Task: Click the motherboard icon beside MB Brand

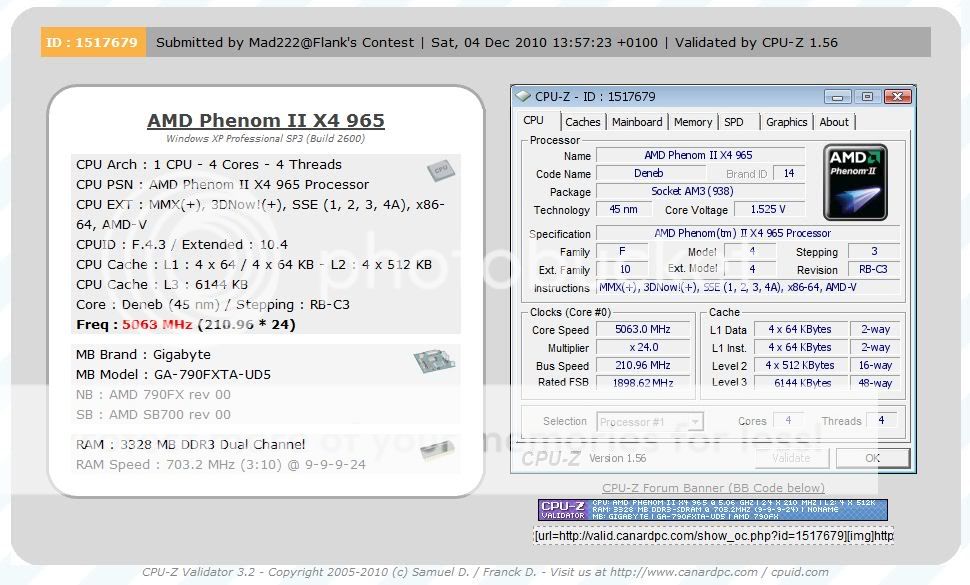Action: tap(434, 361)
